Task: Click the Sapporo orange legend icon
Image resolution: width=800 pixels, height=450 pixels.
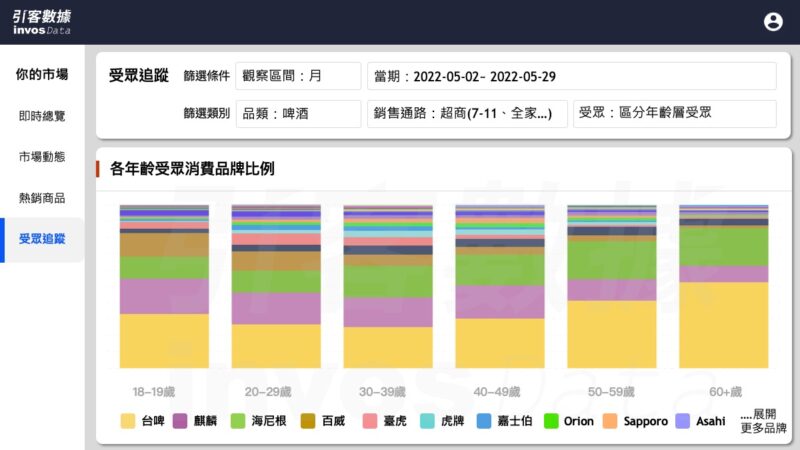Action: (x=611, y=421)
